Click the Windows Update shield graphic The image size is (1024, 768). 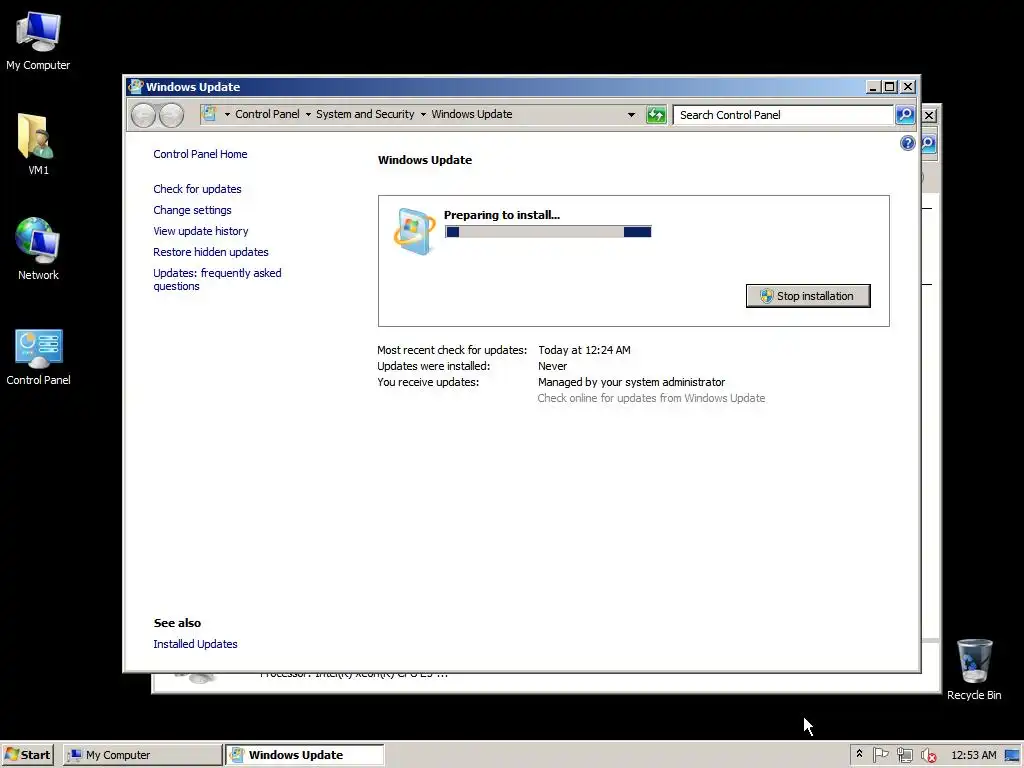[414, 231]
